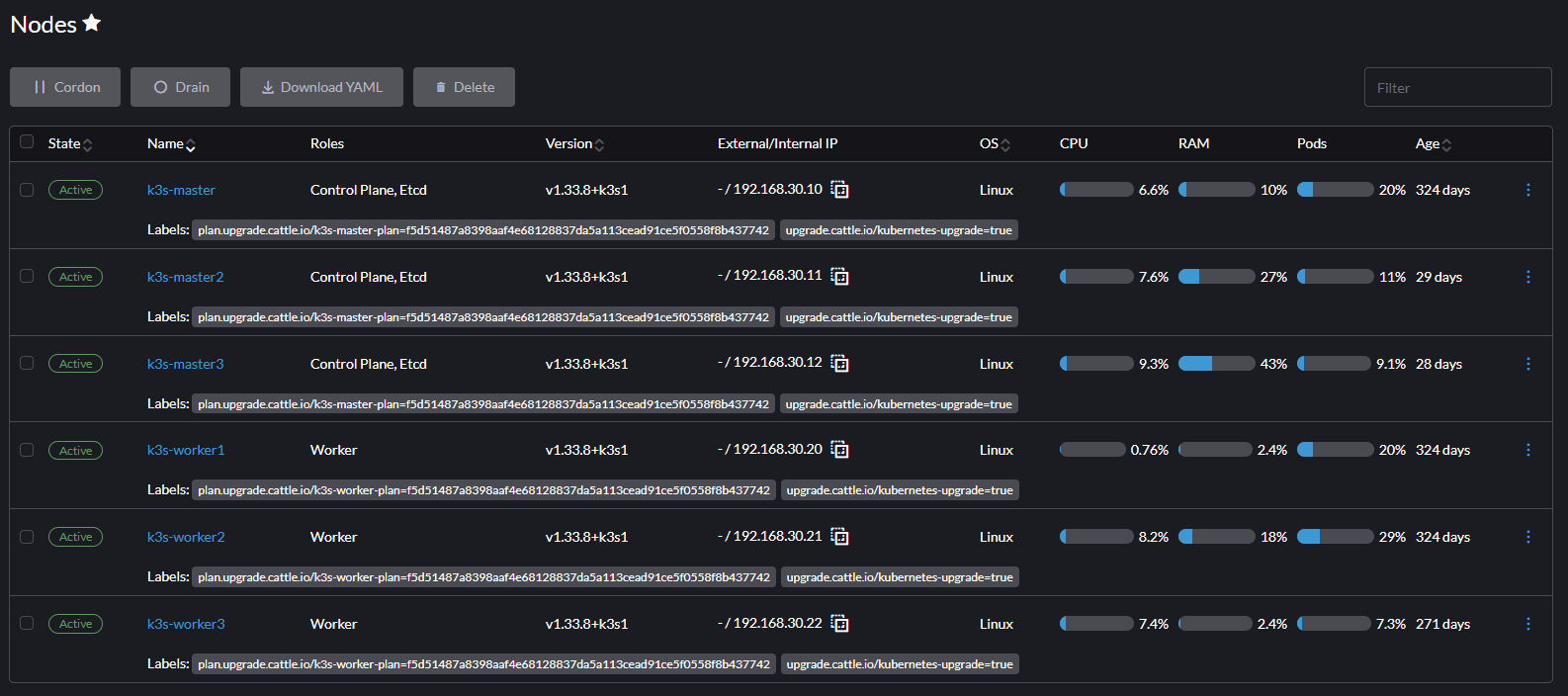Click the Filter input field
The image size is (1568, 696).
click(1457, 87)
